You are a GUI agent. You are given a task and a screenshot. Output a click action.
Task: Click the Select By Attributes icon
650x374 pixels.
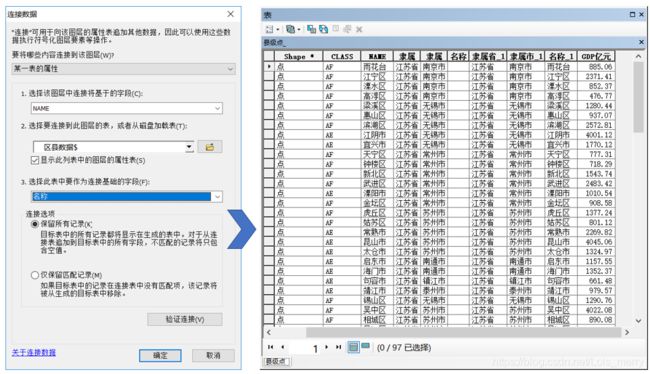click(311, 29)
